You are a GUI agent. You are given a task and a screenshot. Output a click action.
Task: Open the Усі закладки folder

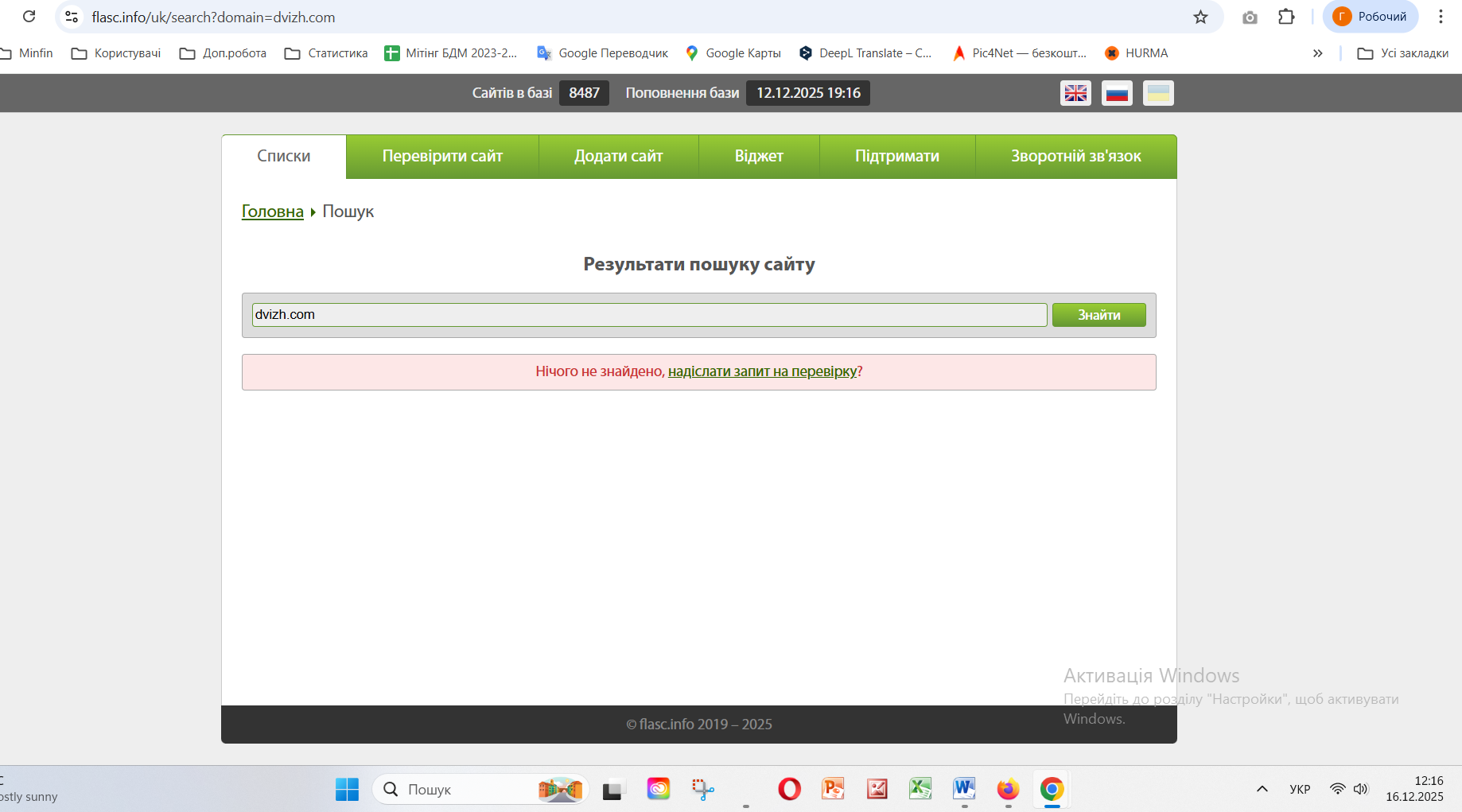[1403, 53]
